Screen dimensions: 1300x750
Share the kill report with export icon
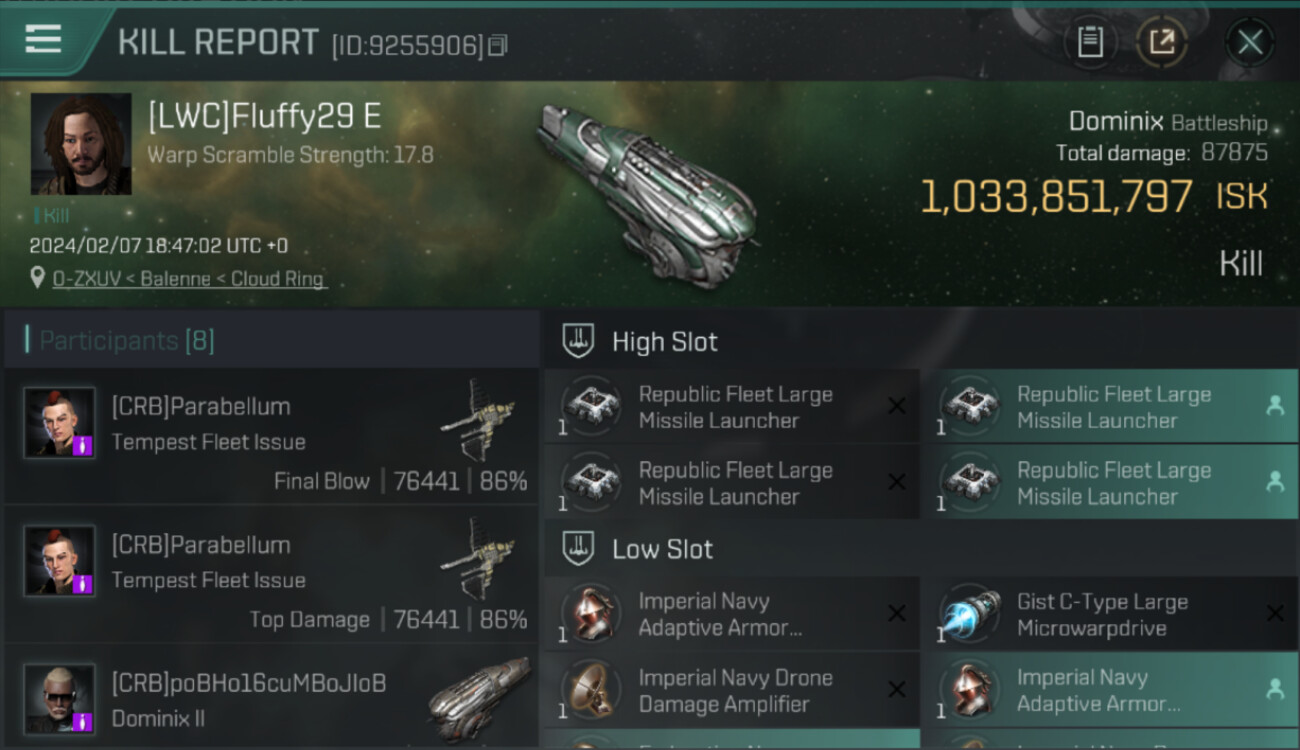[1161, 42]
